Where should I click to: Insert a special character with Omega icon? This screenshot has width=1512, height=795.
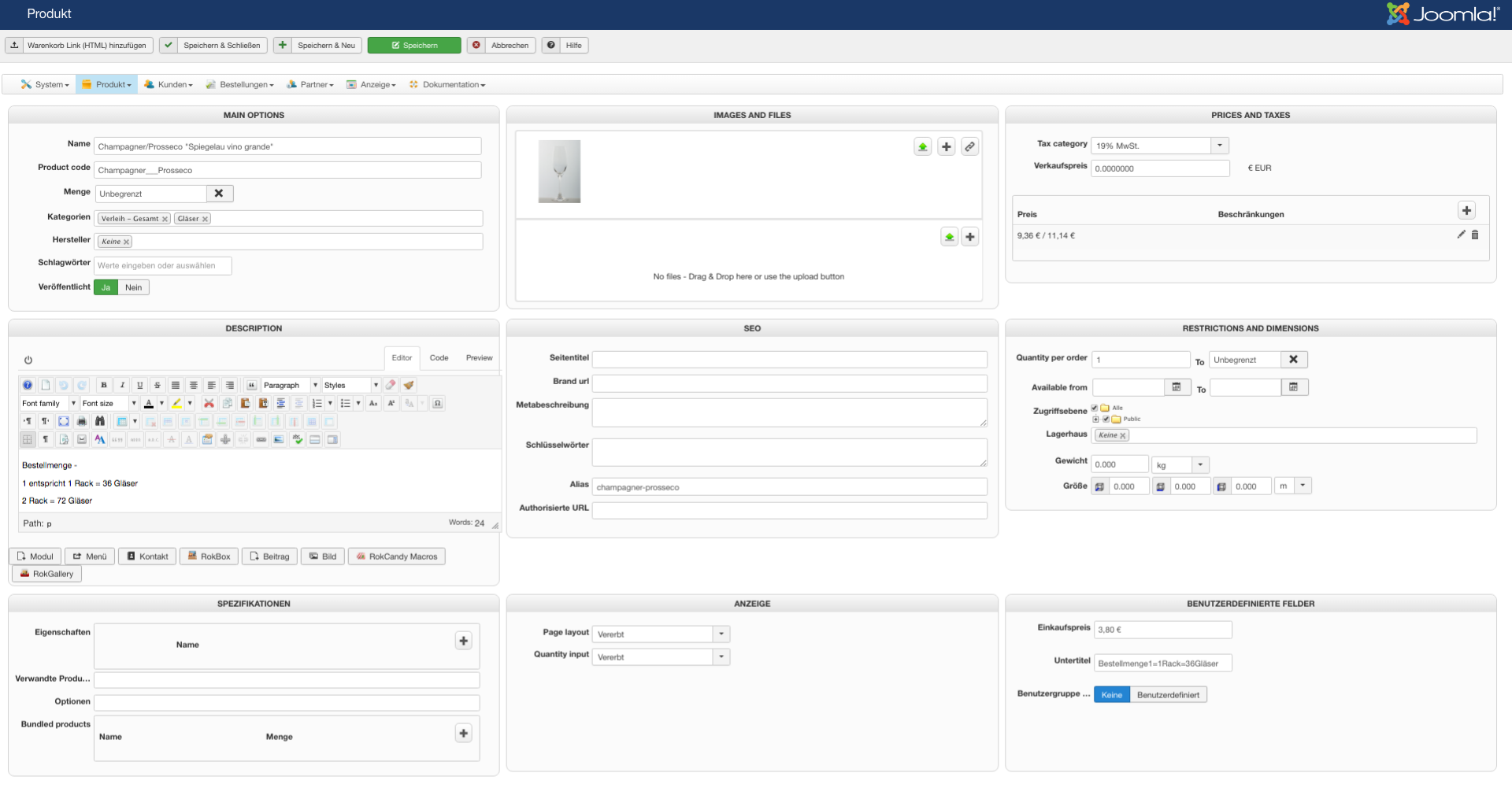(x=438, y=403)
